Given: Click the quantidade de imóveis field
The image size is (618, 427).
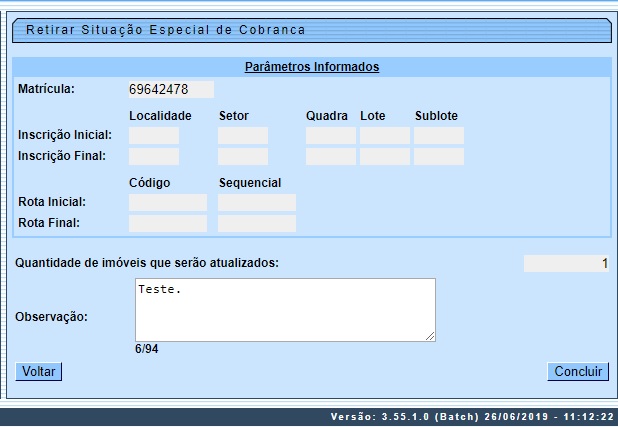Looking at the screenshot, I should pyautogui.click(x=567, y=264).
